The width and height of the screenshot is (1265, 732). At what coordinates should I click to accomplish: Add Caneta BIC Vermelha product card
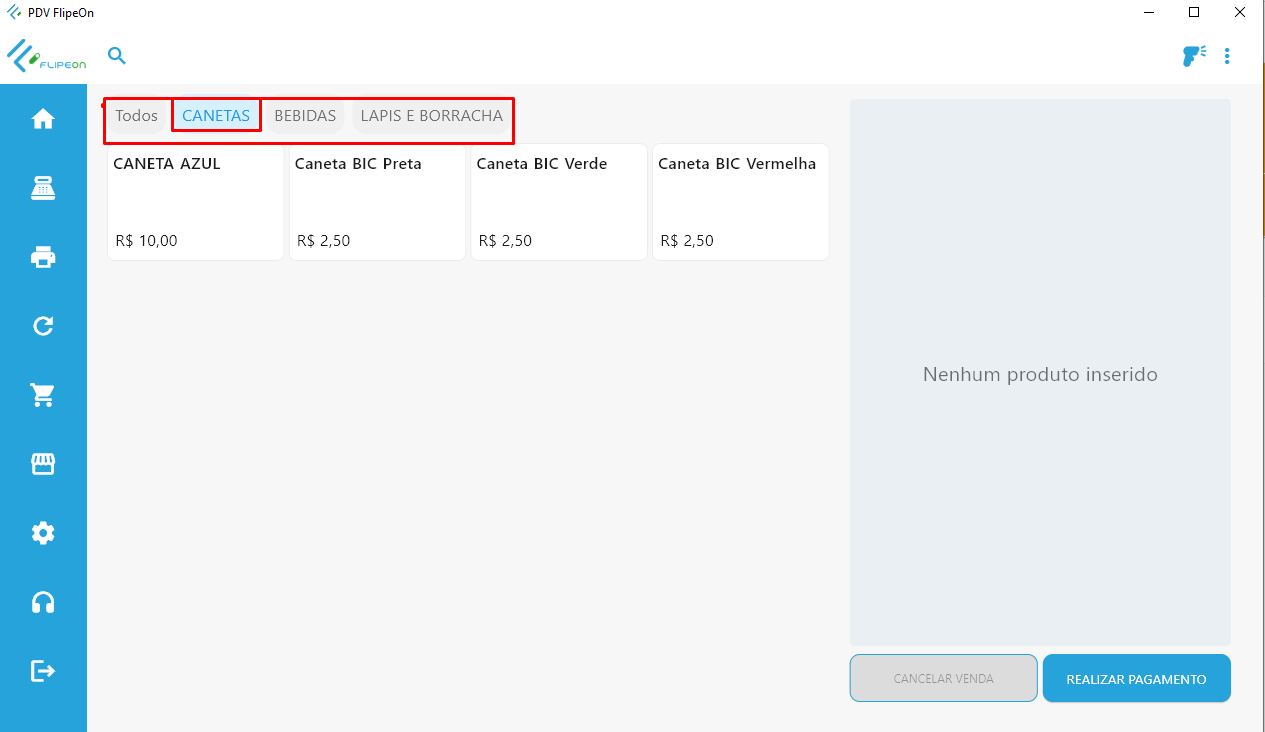(x=740, y=202)
